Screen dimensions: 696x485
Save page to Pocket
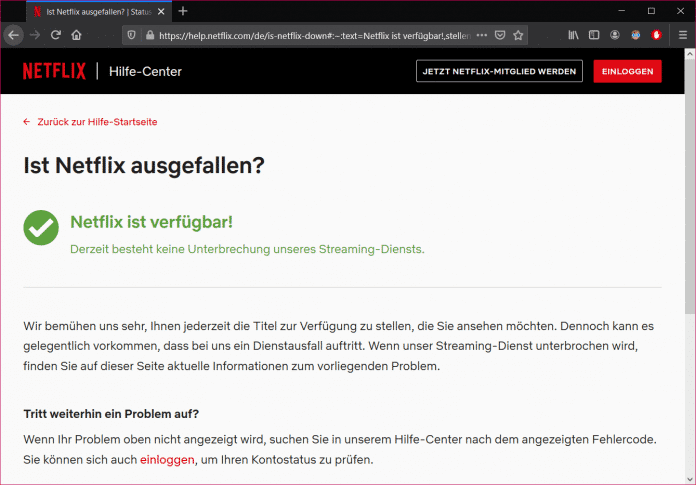(500, 35)
